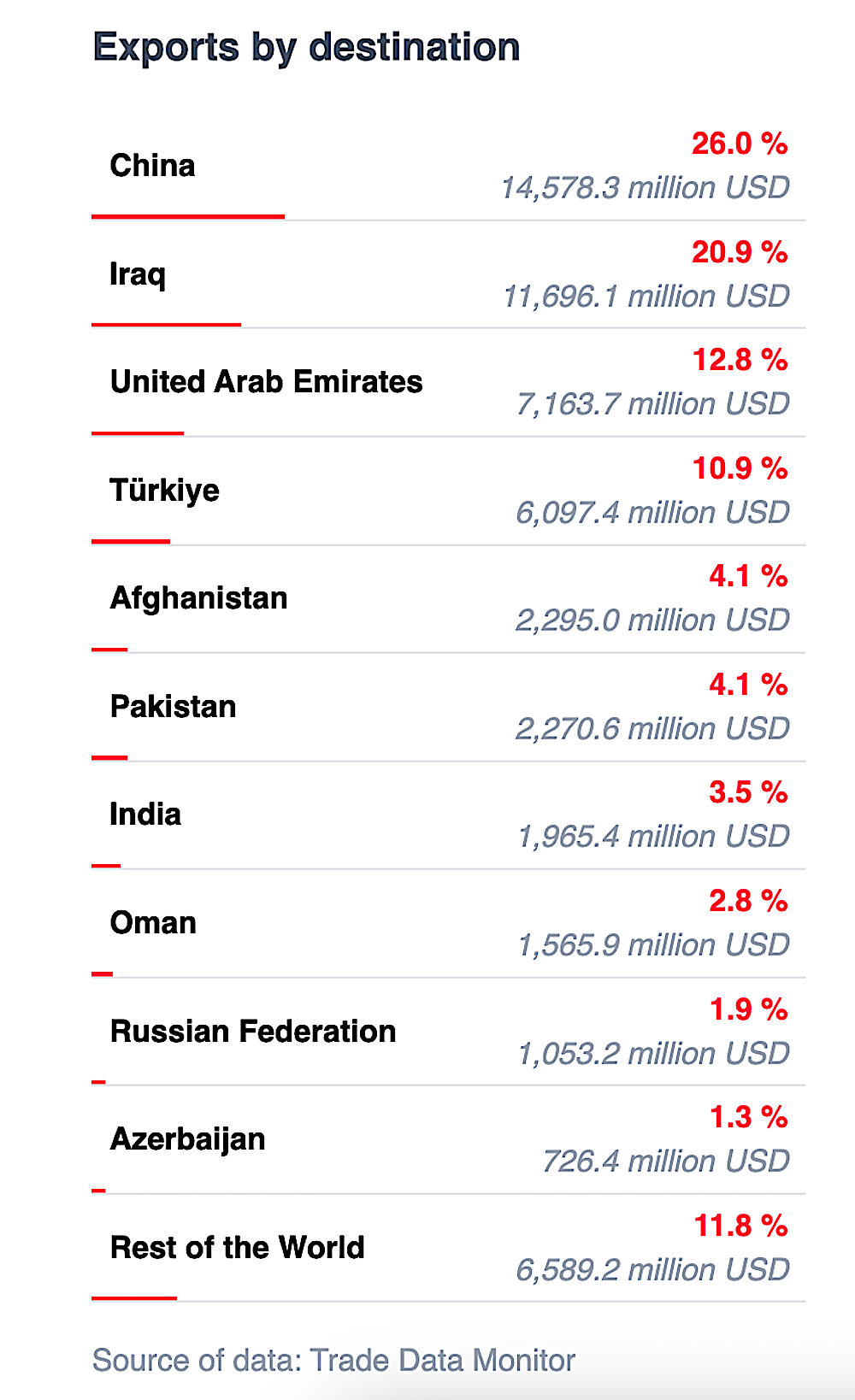Select the India row label
Viewport: 855px width, 1400px height.
(x=145, y=815)
